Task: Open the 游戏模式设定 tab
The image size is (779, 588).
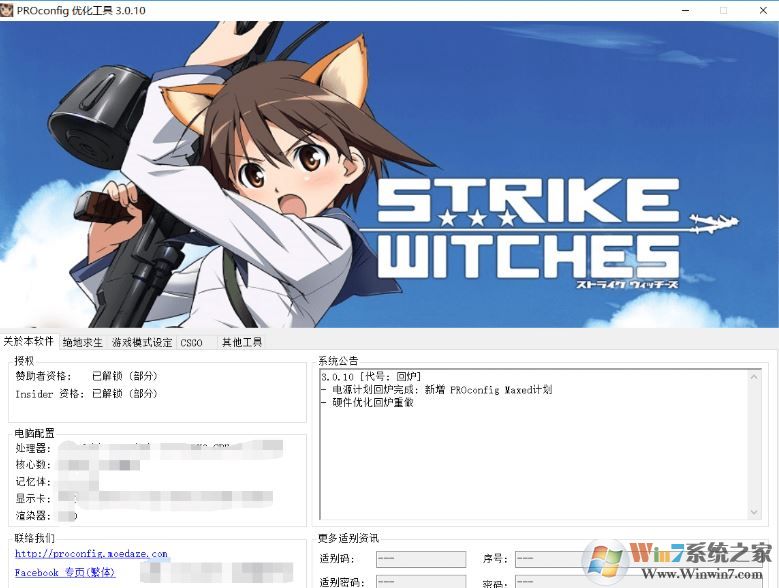Action: tap(142, 342)
